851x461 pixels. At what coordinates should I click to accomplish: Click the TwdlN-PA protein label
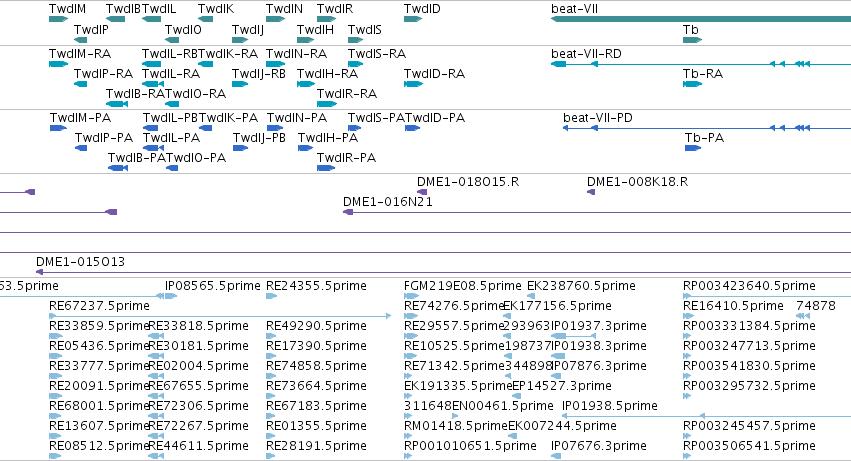click(297, 118)
